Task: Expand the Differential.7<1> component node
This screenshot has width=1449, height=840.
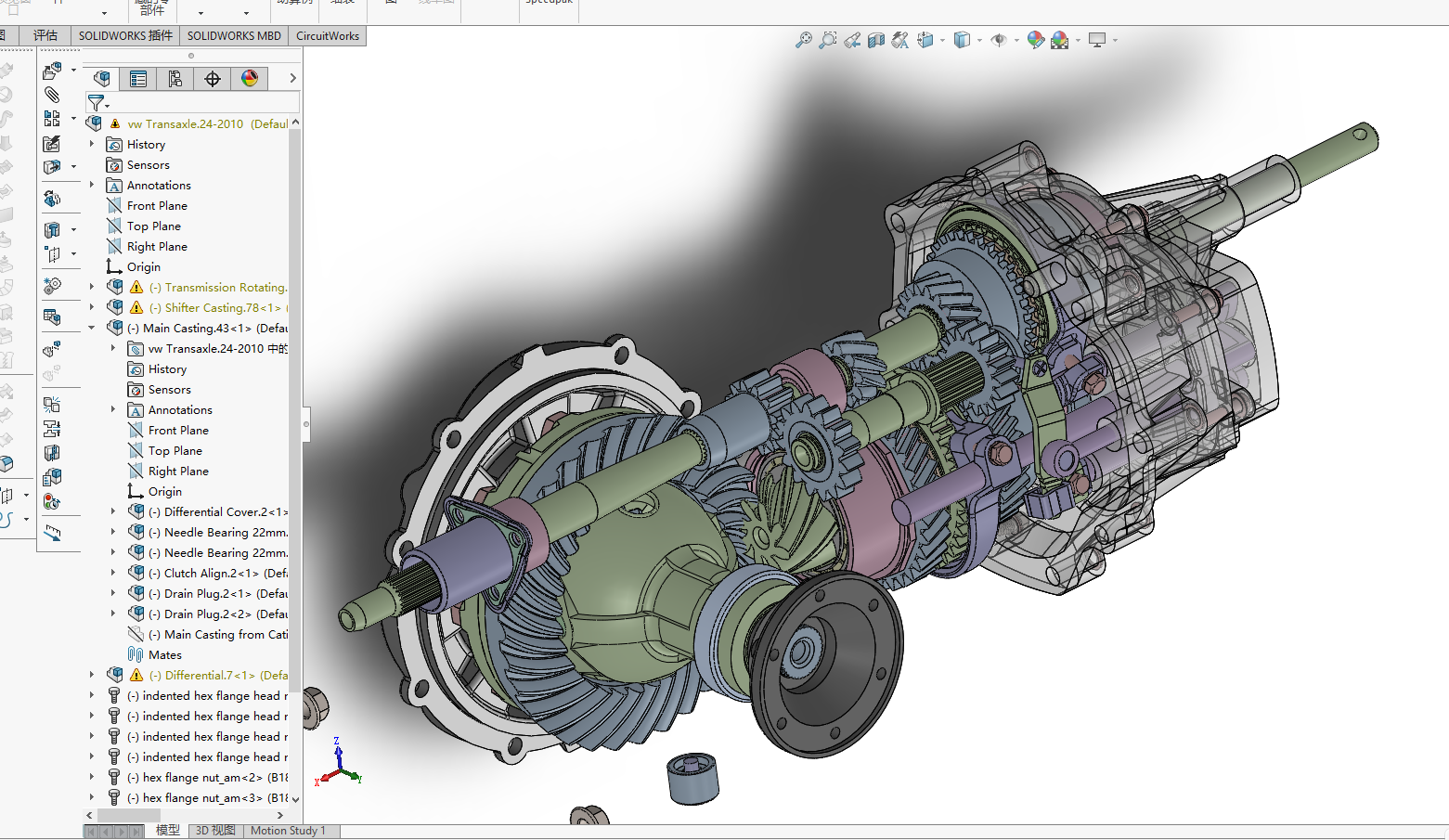Action: click(x=92, y=675)
